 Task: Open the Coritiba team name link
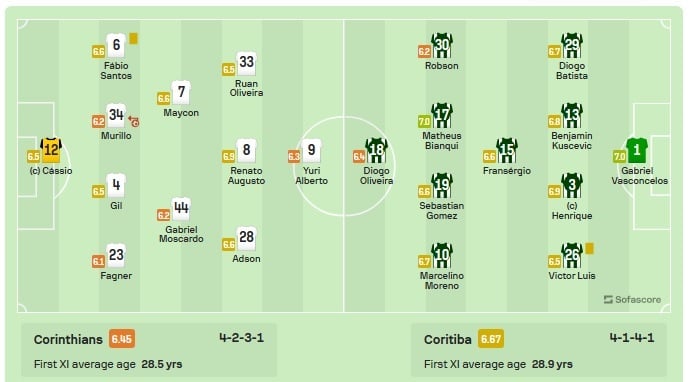click(x=448, y=339)
